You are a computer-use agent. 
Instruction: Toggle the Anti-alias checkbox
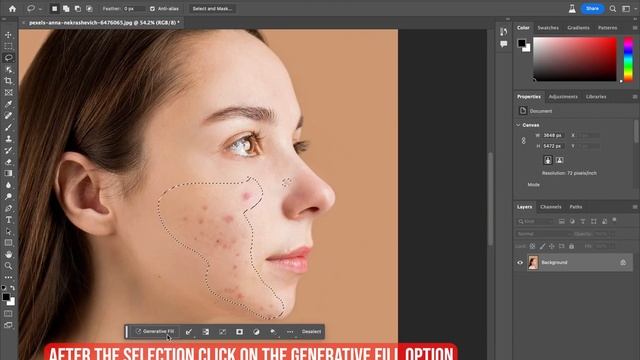152,9
